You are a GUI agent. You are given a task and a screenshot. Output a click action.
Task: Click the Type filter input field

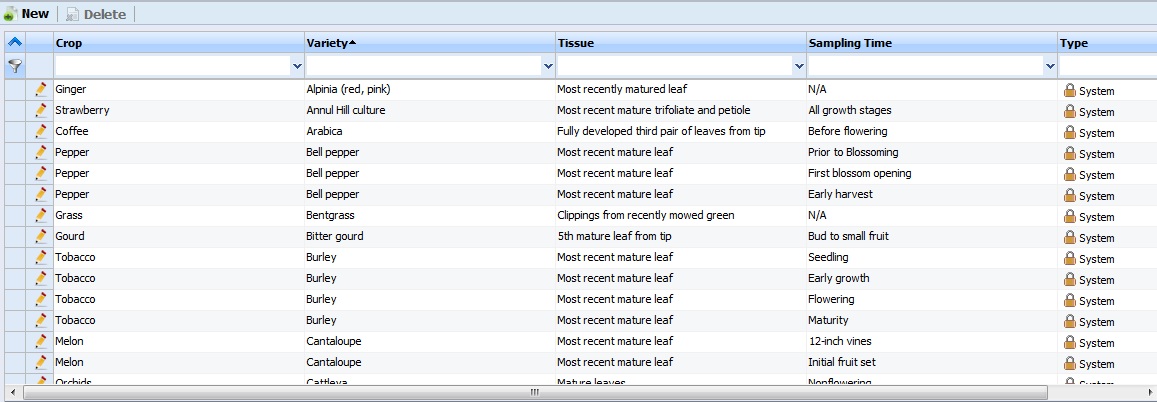click(1108, 66)
